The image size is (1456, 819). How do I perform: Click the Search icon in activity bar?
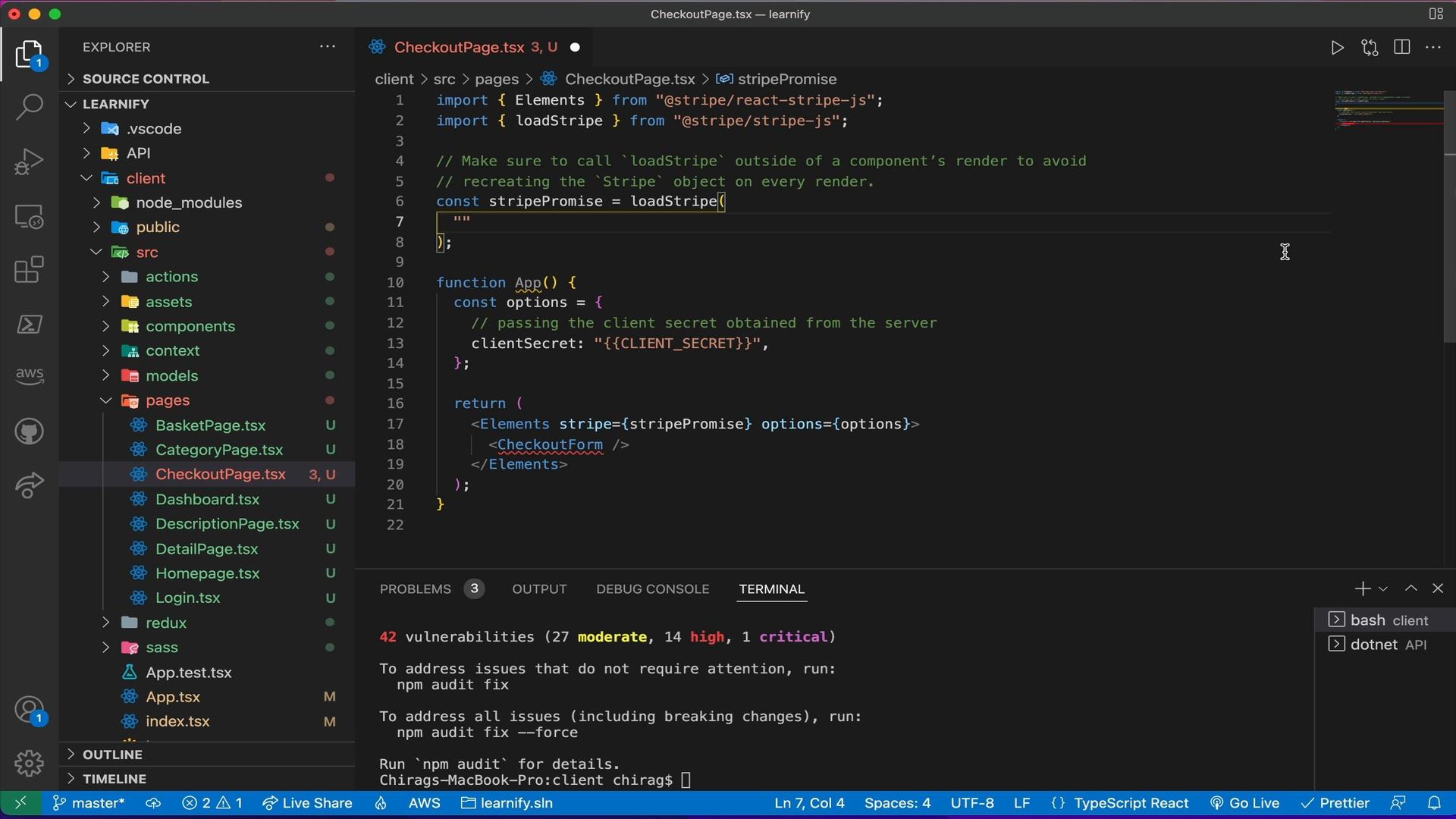point(27,110)
